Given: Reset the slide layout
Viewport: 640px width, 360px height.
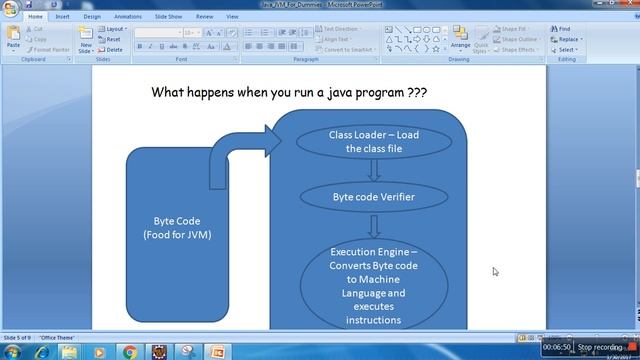Looking at the screenshot, I should (x=109, y=39).
